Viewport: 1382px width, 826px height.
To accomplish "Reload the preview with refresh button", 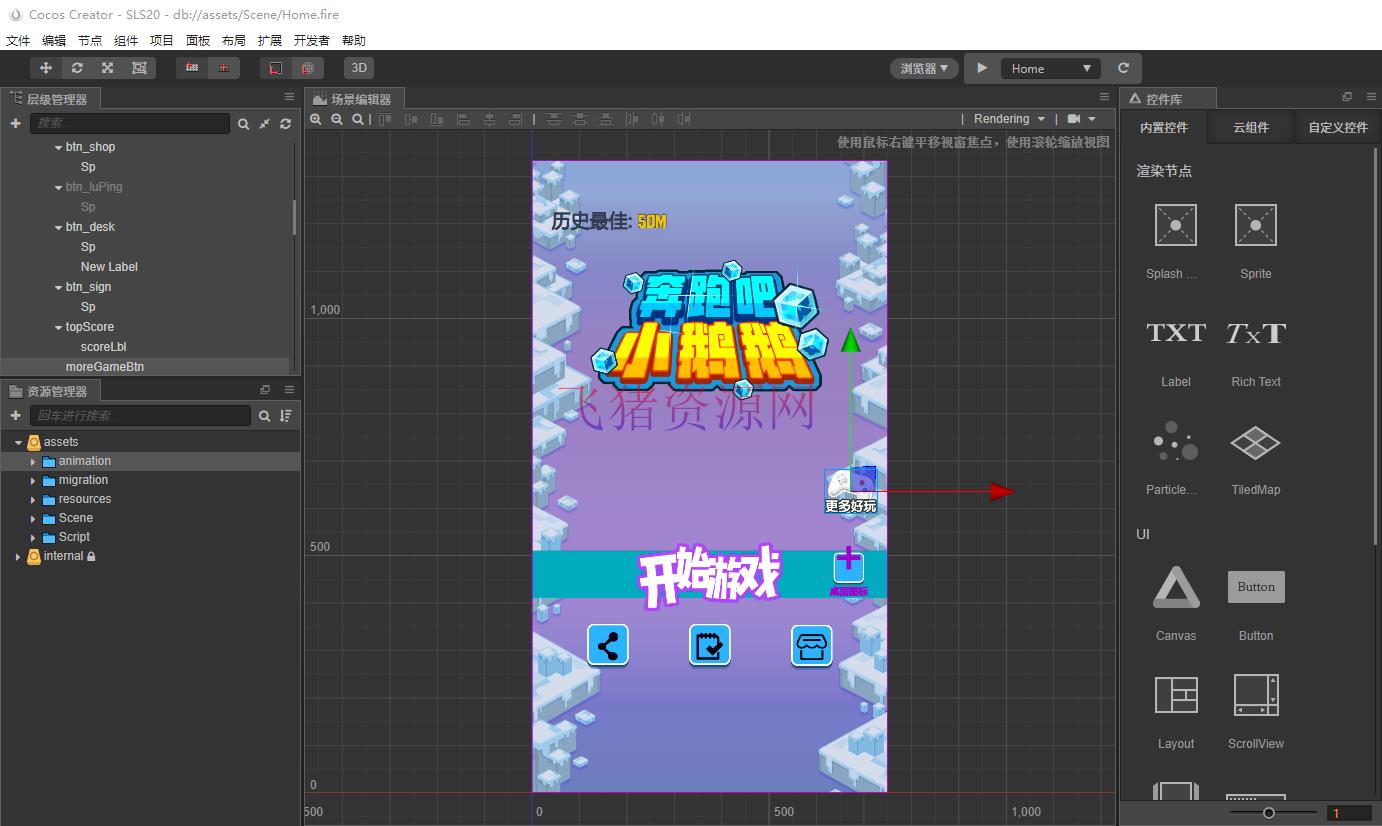I will click(1123, 68).
